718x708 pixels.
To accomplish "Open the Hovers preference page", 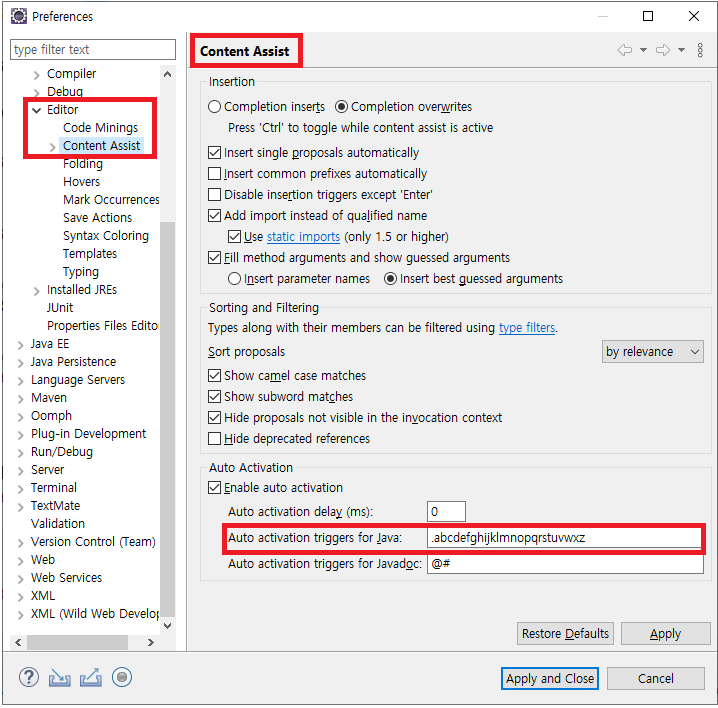I will pyautogui.click(x=82, y=182).
